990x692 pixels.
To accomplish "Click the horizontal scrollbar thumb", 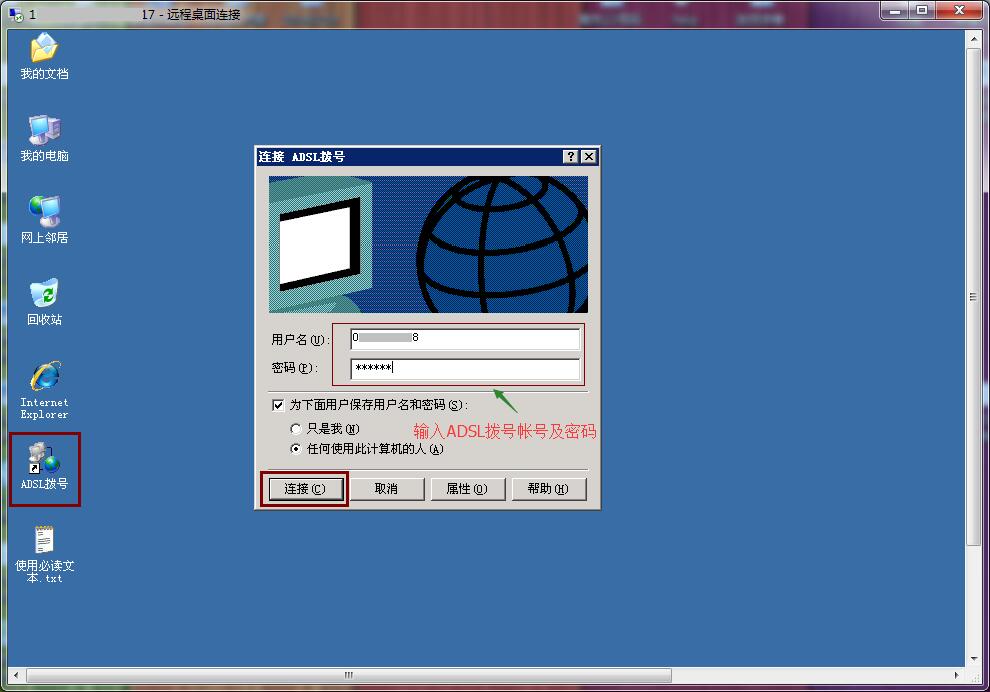I will click(x=349, y=675).
